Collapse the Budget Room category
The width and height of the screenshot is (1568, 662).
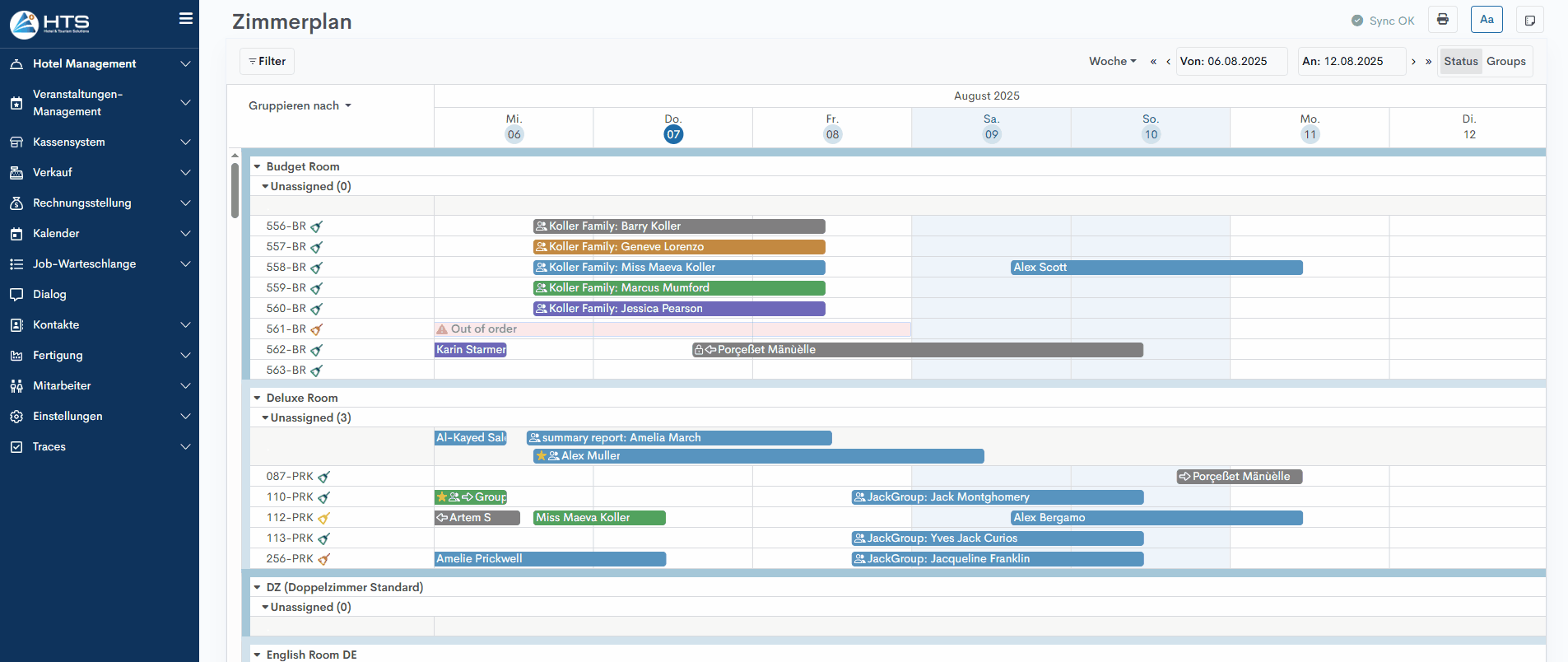click(257, 166)
